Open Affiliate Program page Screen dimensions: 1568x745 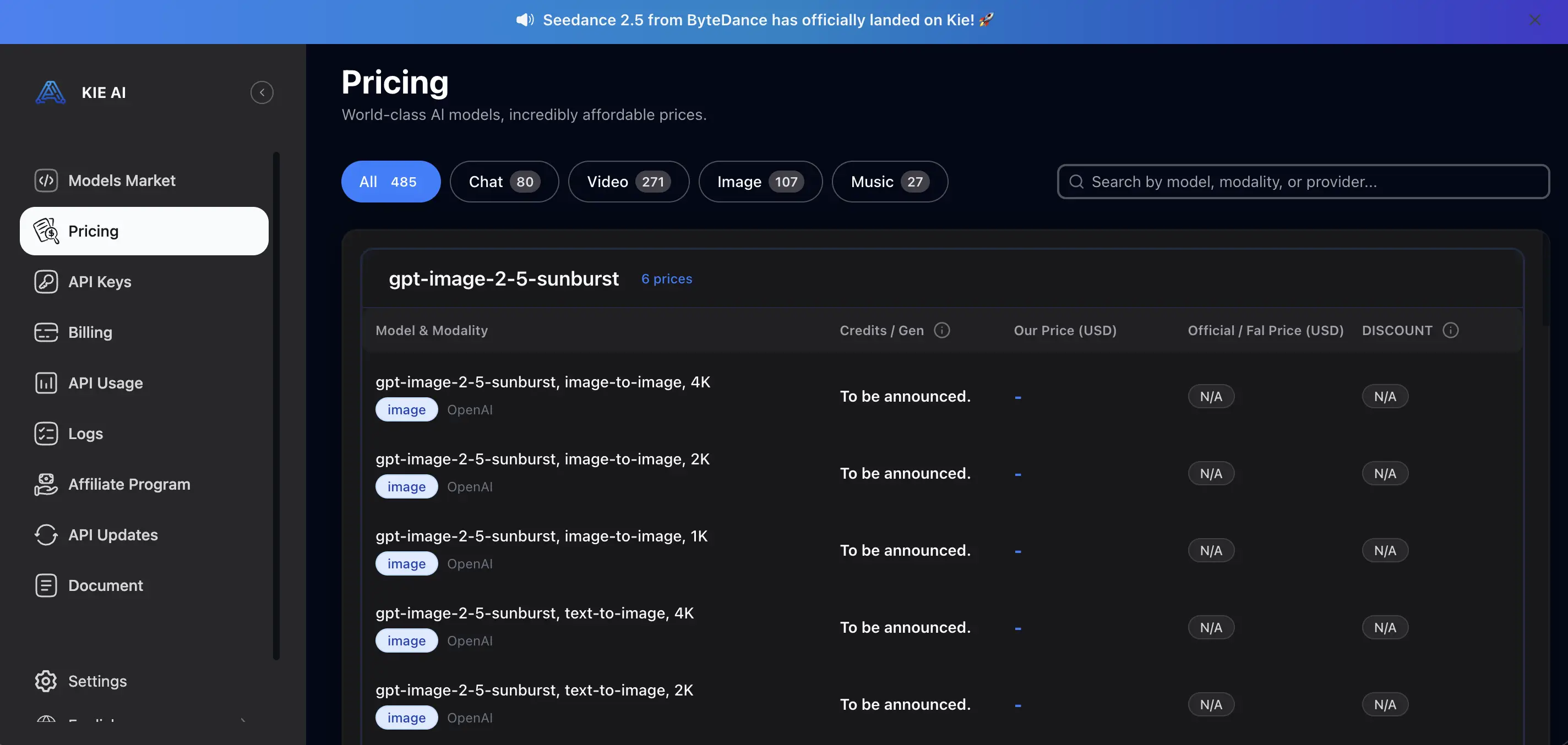(144, 484)
